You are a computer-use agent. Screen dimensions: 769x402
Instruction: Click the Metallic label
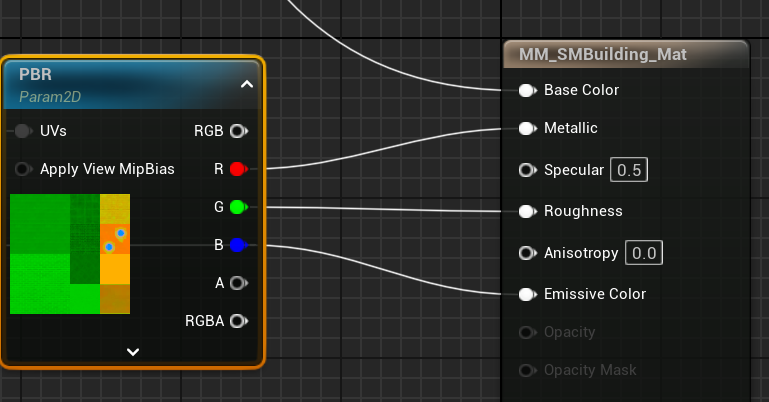[571, 128]
